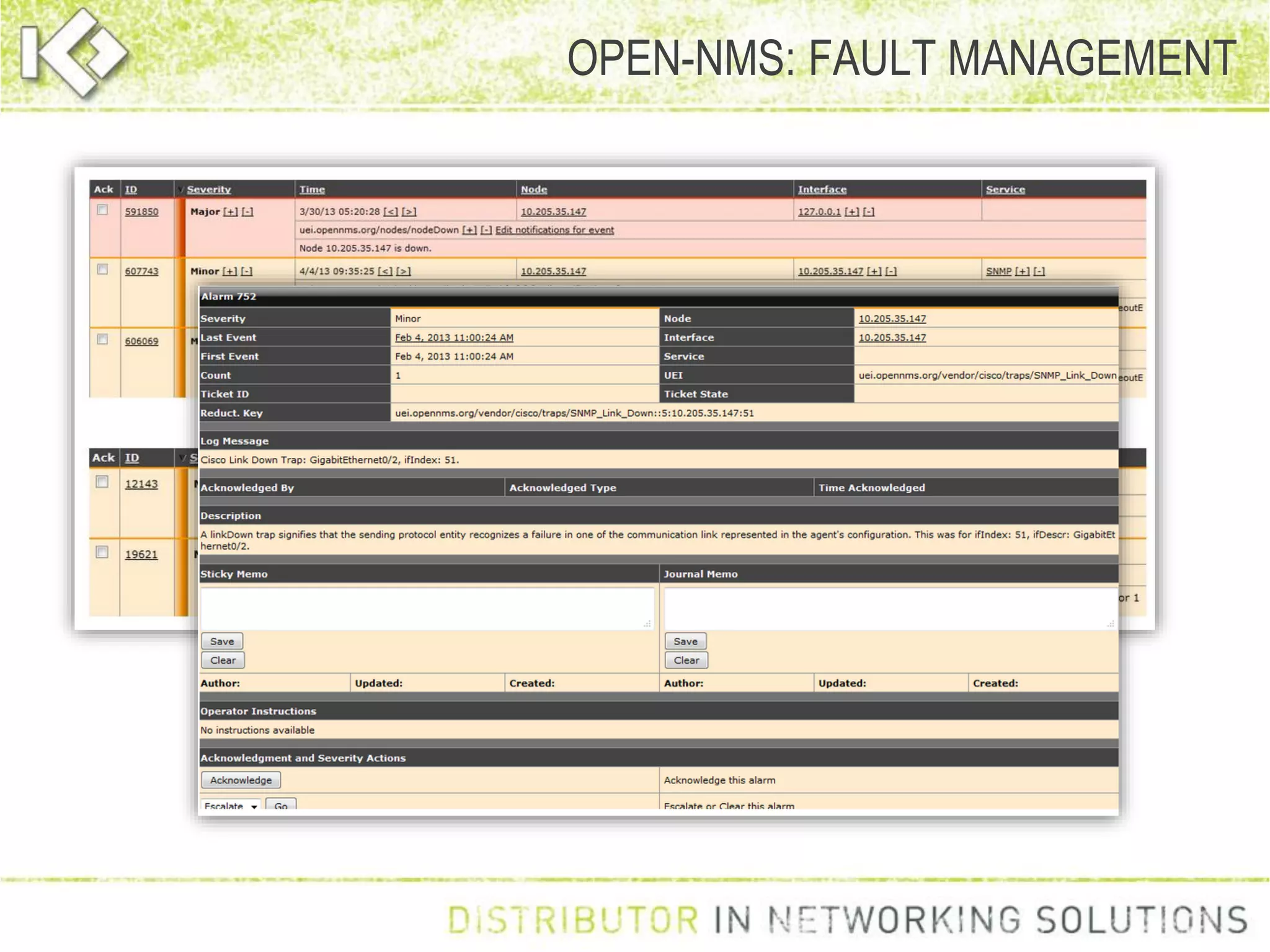This screenshot has height=952, width=1270.
Task: Click [+] next to nodeDown UEI
Action: 469,230
